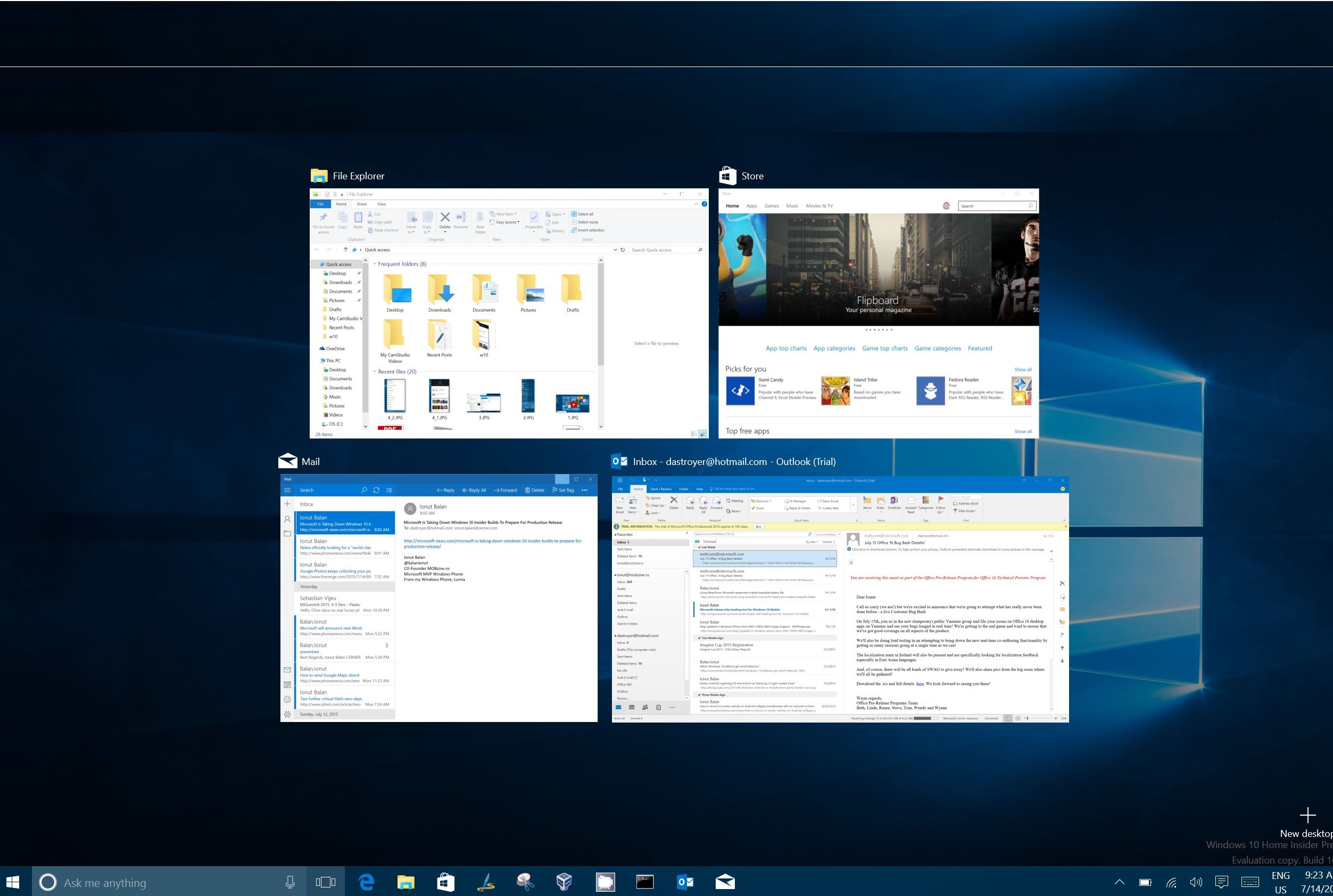The image size is (1333, 896).
Task: Collapse the Recent files section
Action: tap(375, 371)
